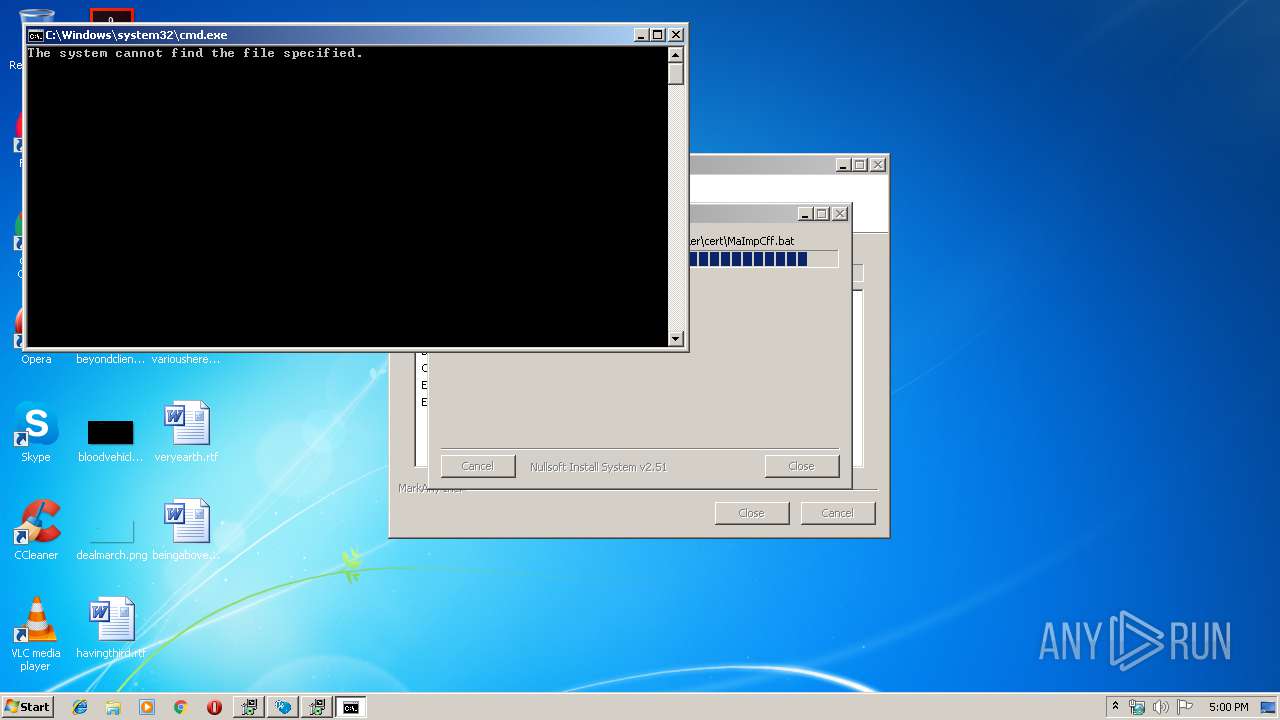This screenshot has width=1280, height=720.
Task: Click cmd window scrollbar up arrow
Action: point(676,54)
